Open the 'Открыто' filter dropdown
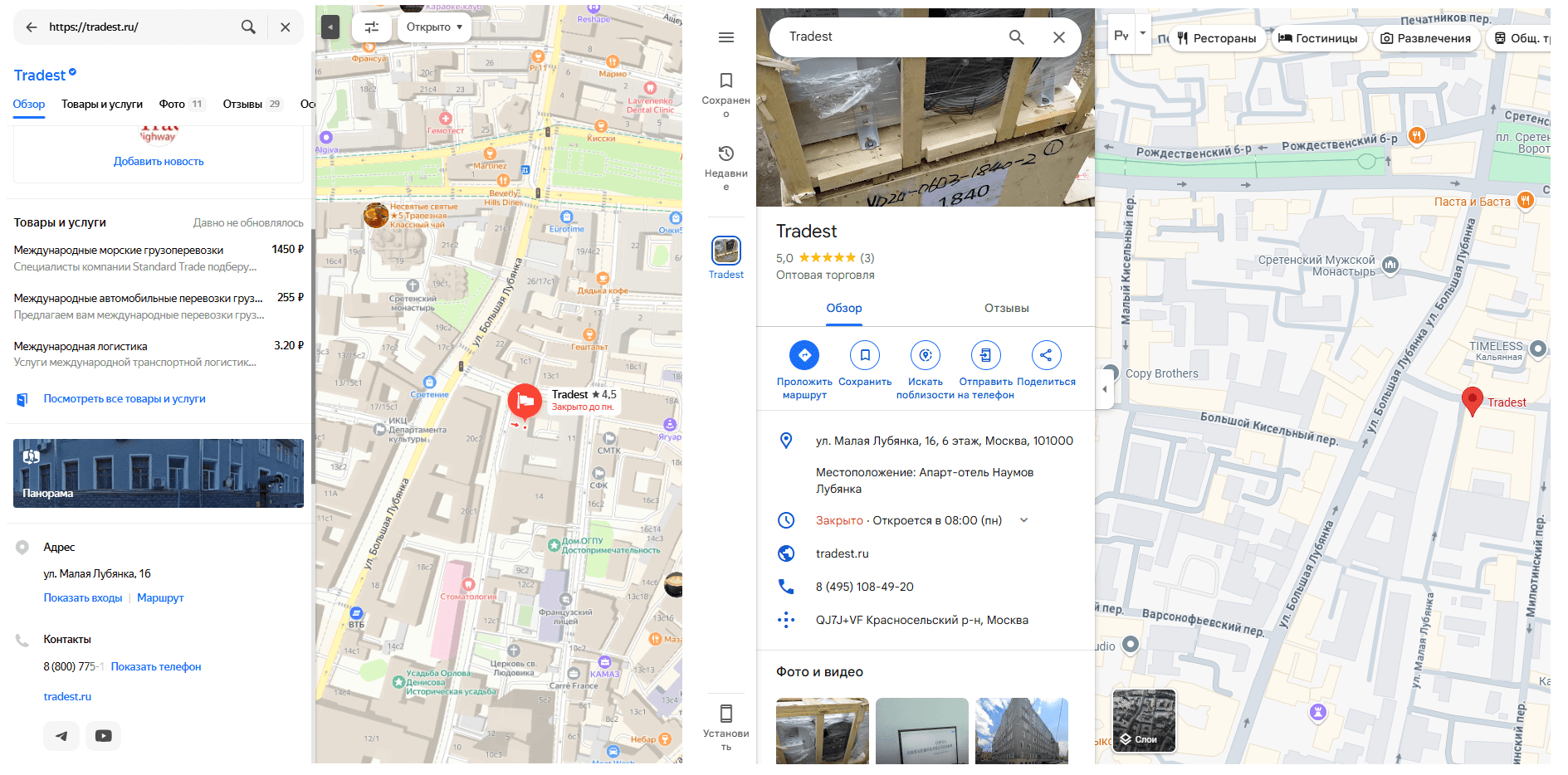Image resolution: width=1568 pixels, height=775 pixels. pos(434,27)
